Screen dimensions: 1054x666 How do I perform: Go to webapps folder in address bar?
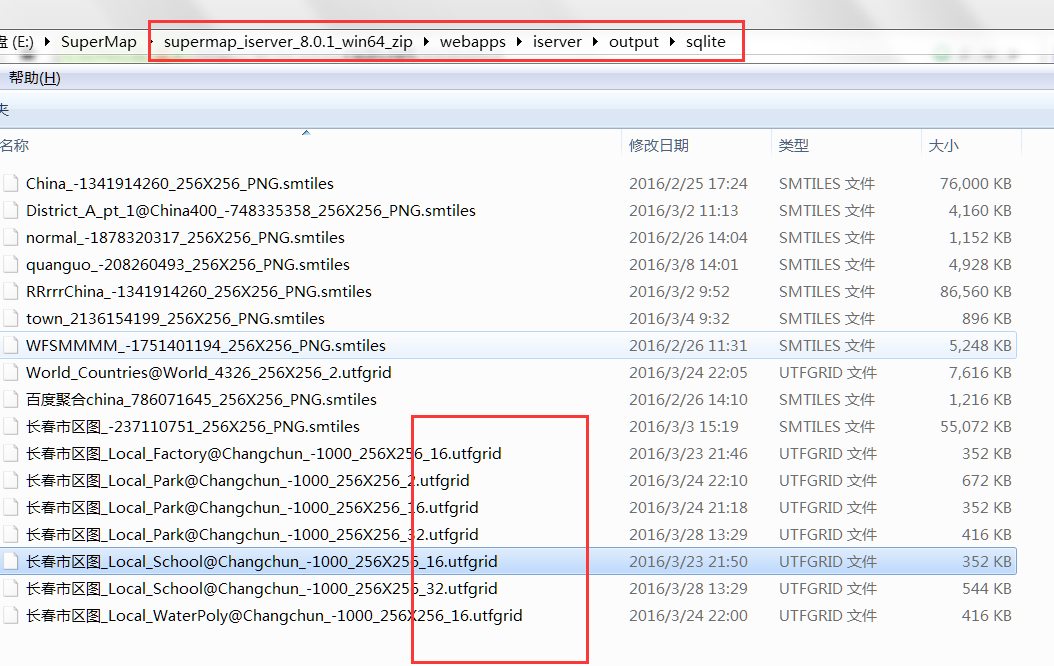(473, 42)
